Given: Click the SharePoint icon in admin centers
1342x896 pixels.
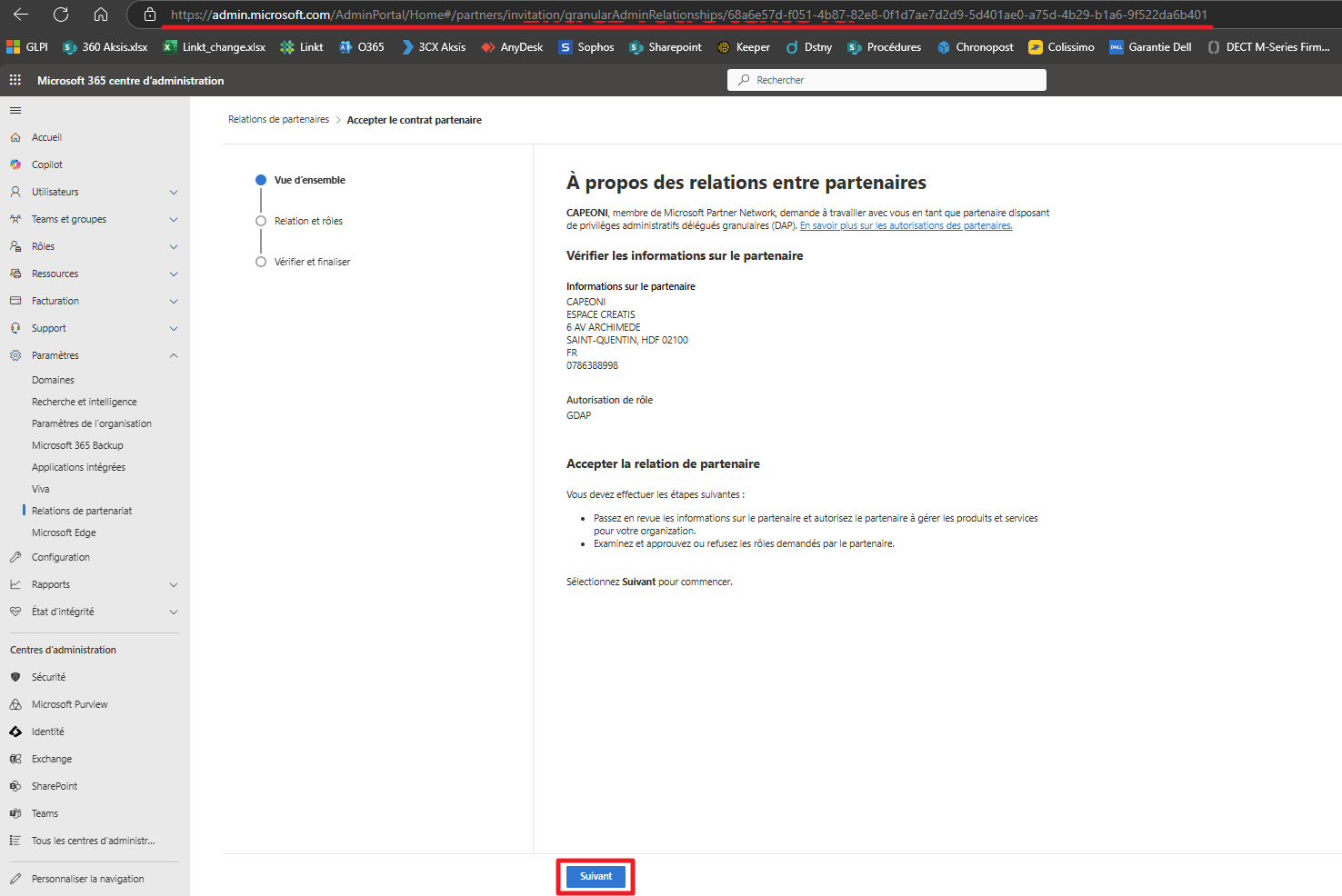Looking at the screenshot, I should point(15,786).
